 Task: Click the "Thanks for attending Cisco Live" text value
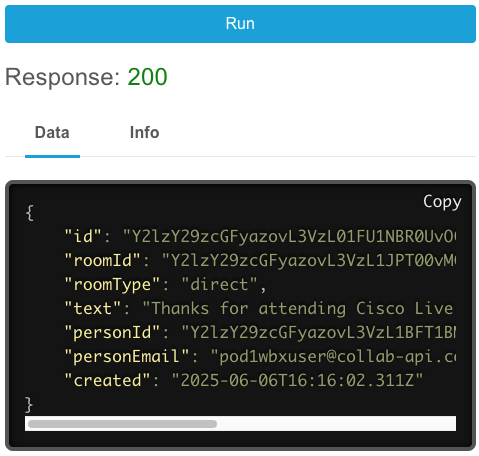click(x=298, y=309)
